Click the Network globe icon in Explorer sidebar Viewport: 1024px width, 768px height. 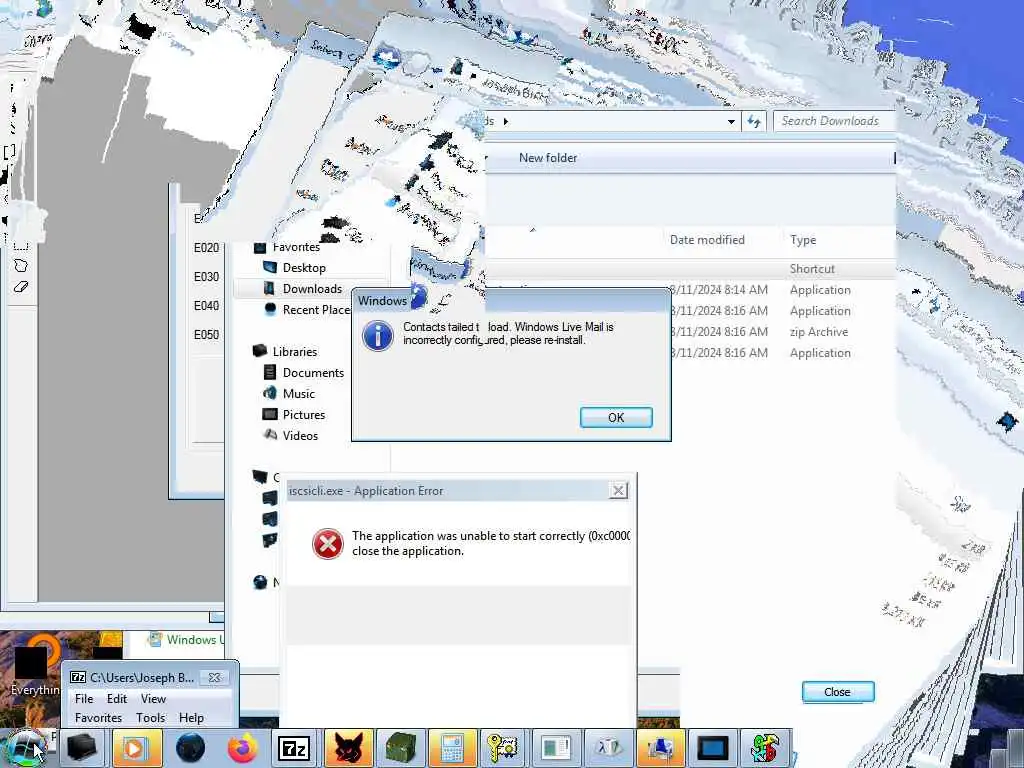point(260,582)
